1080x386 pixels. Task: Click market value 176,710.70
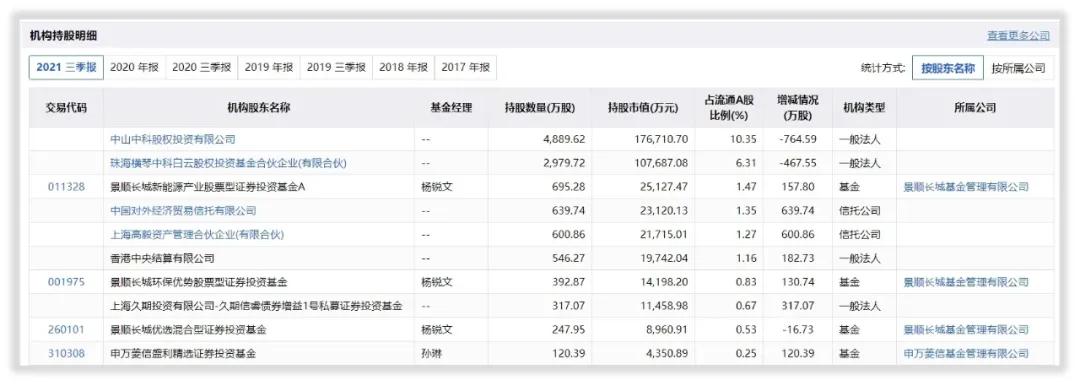pos(661,139)
